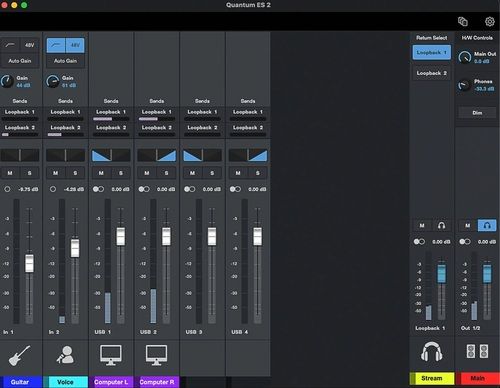Toggle stereo link on USB 4
This screenshot has width=500, height=388.
[235, 189]
